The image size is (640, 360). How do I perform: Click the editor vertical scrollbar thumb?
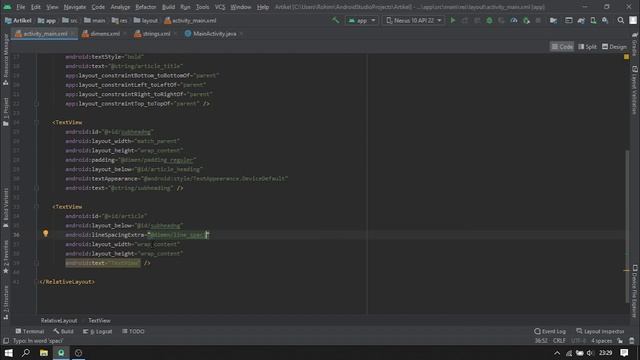point(627,227)
